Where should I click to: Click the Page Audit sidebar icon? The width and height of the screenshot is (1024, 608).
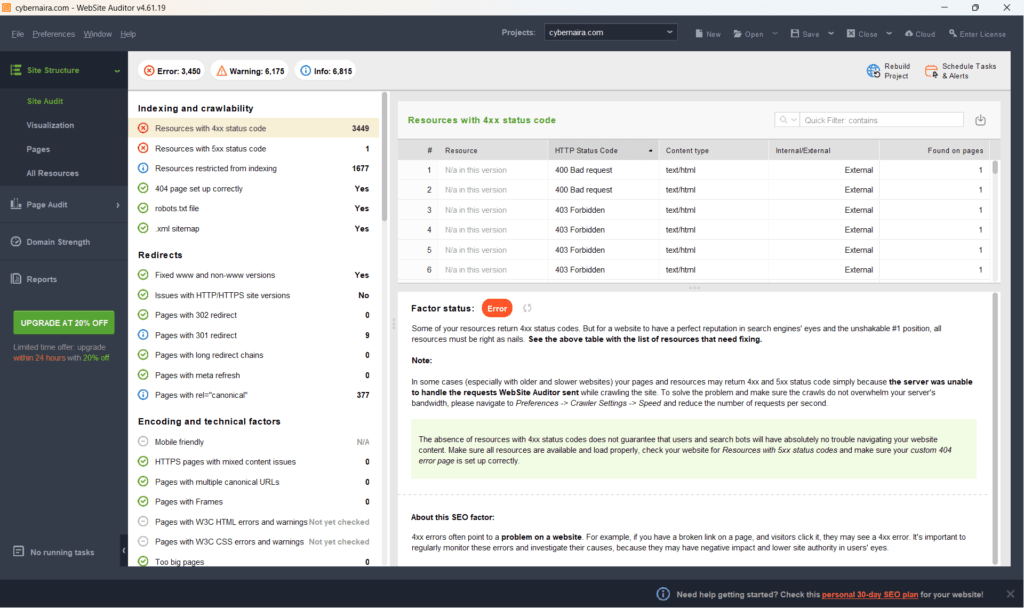pyautogui.click(x=16, y=204)
